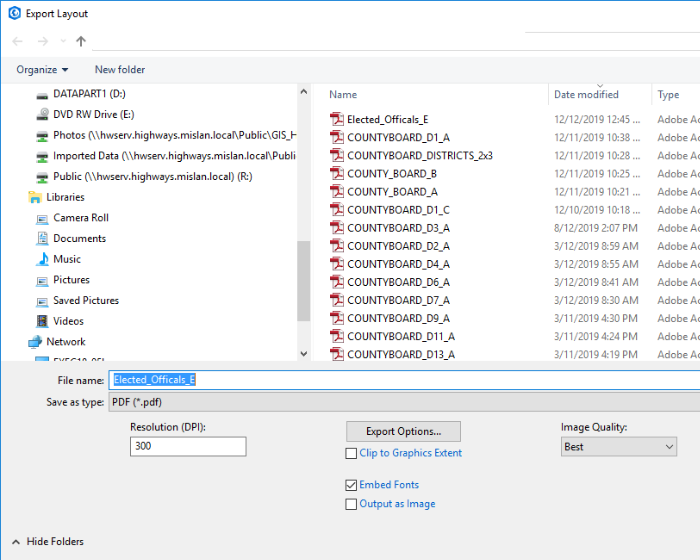The height and width of the screenshot is (560, 700).
Task: Uncheck the Embed Fonts checkbox
Action: 351,485
